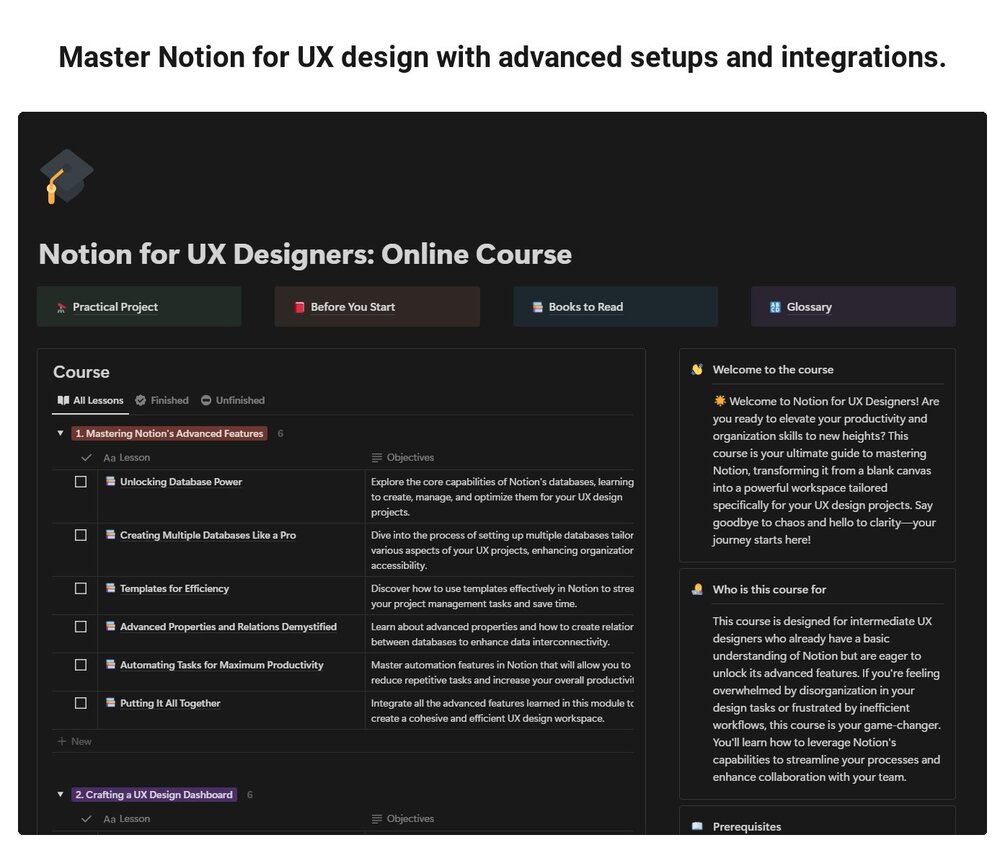The image size is (1005, 853).
Task: Check the Putting It All Together checkbox
Action: pos(81,703)
